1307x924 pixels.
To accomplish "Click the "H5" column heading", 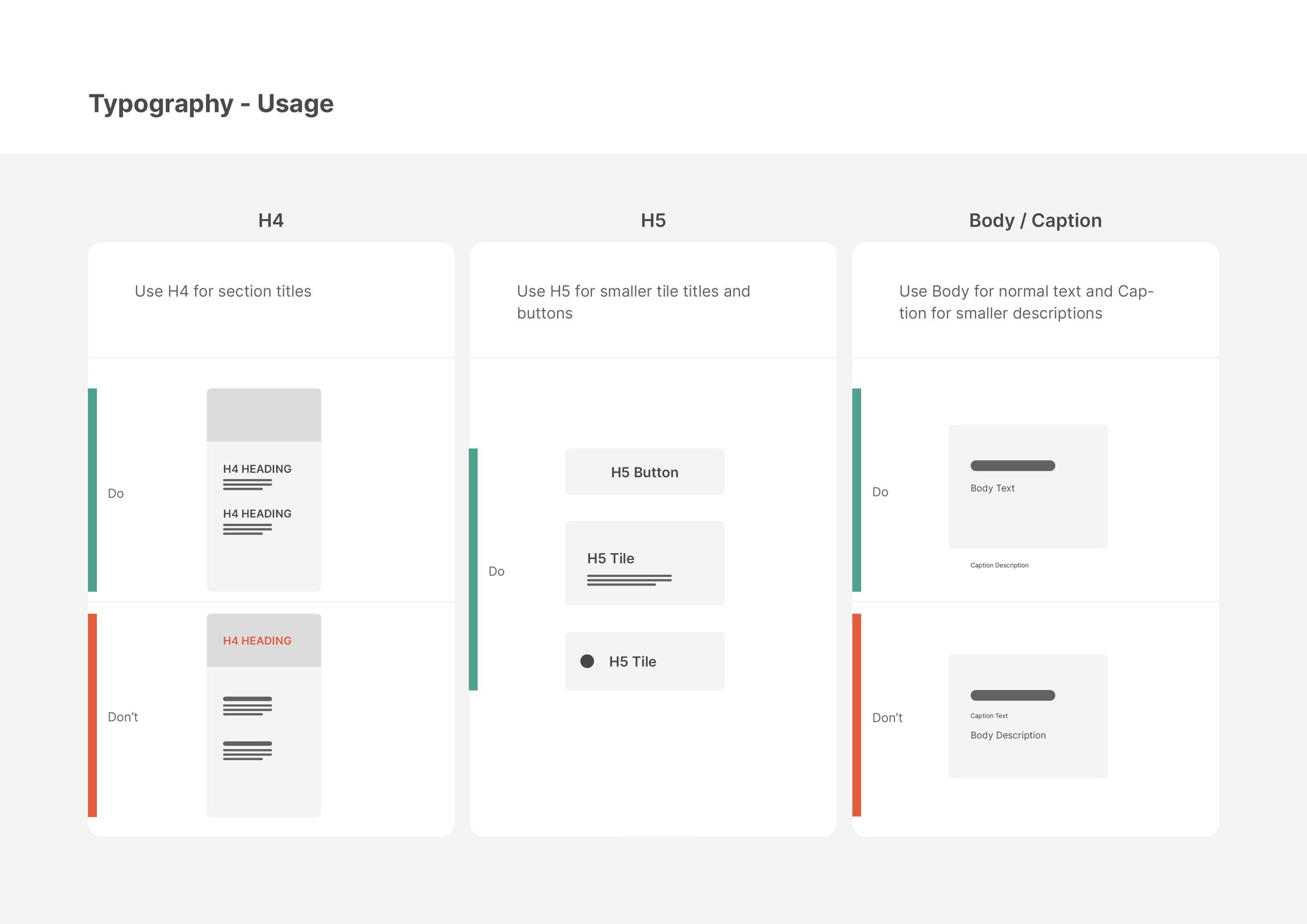I will [x=653, y=221].
